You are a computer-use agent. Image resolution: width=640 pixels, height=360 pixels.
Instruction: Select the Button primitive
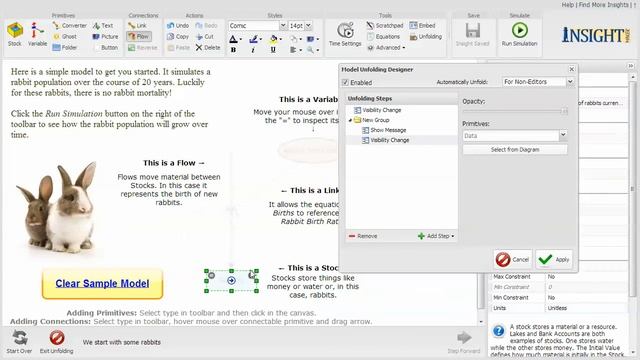tap(105, 47)
